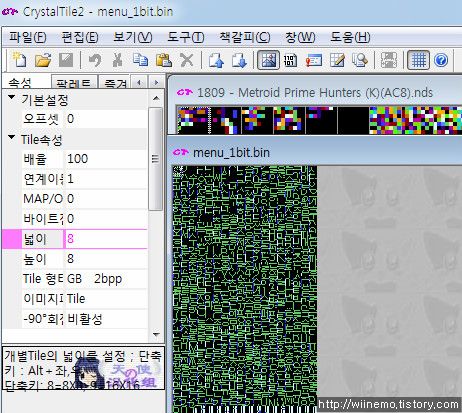Cut selection using scissors icon

pos(117,60)
